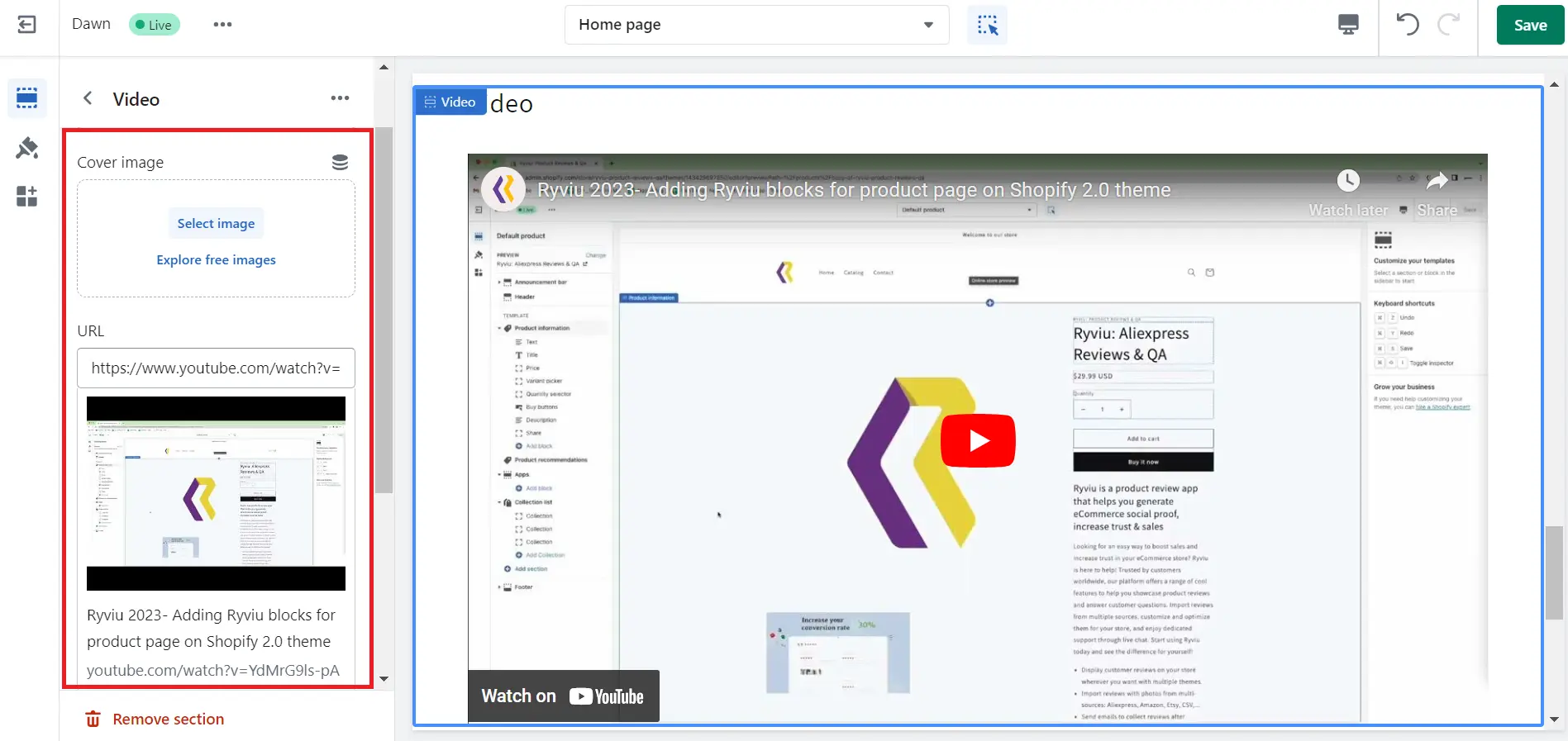
Task: Open Explore free images link
Action: (216, 259)
